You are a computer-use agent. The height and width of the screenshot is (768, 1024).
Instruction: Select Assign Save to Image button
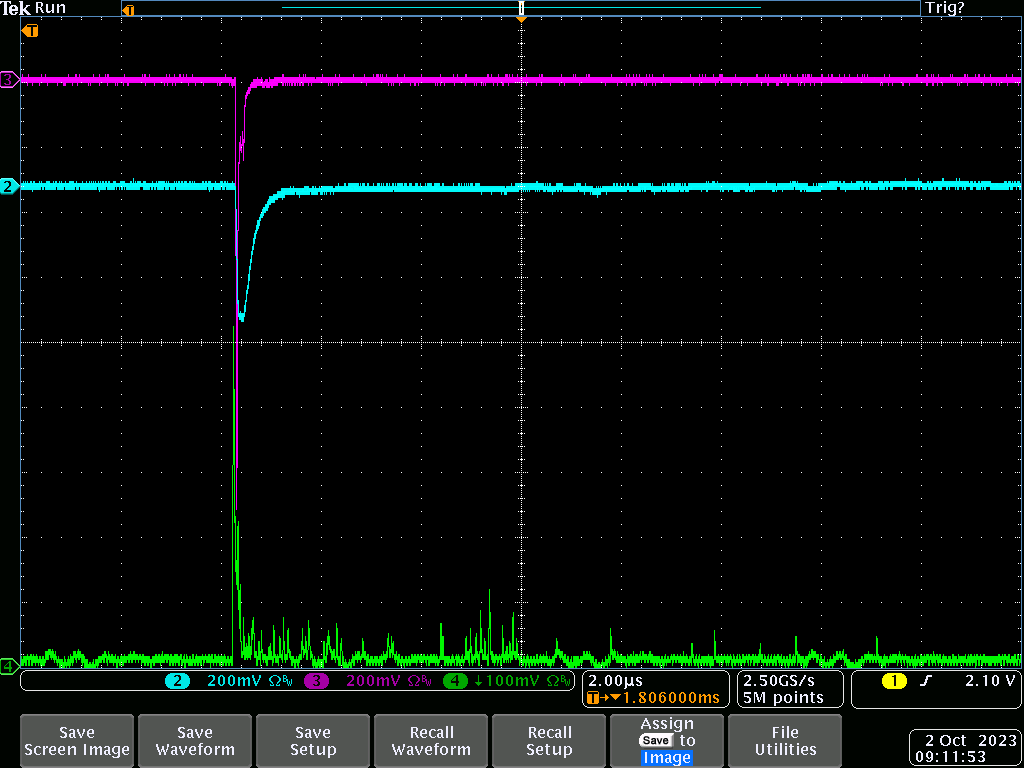click(x=667, y=741)
